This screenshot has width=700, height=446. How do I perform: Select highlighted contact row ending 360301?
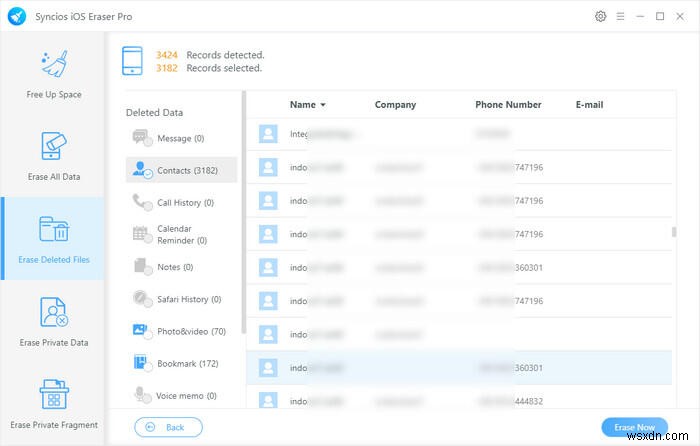click(x=459, y=367)
